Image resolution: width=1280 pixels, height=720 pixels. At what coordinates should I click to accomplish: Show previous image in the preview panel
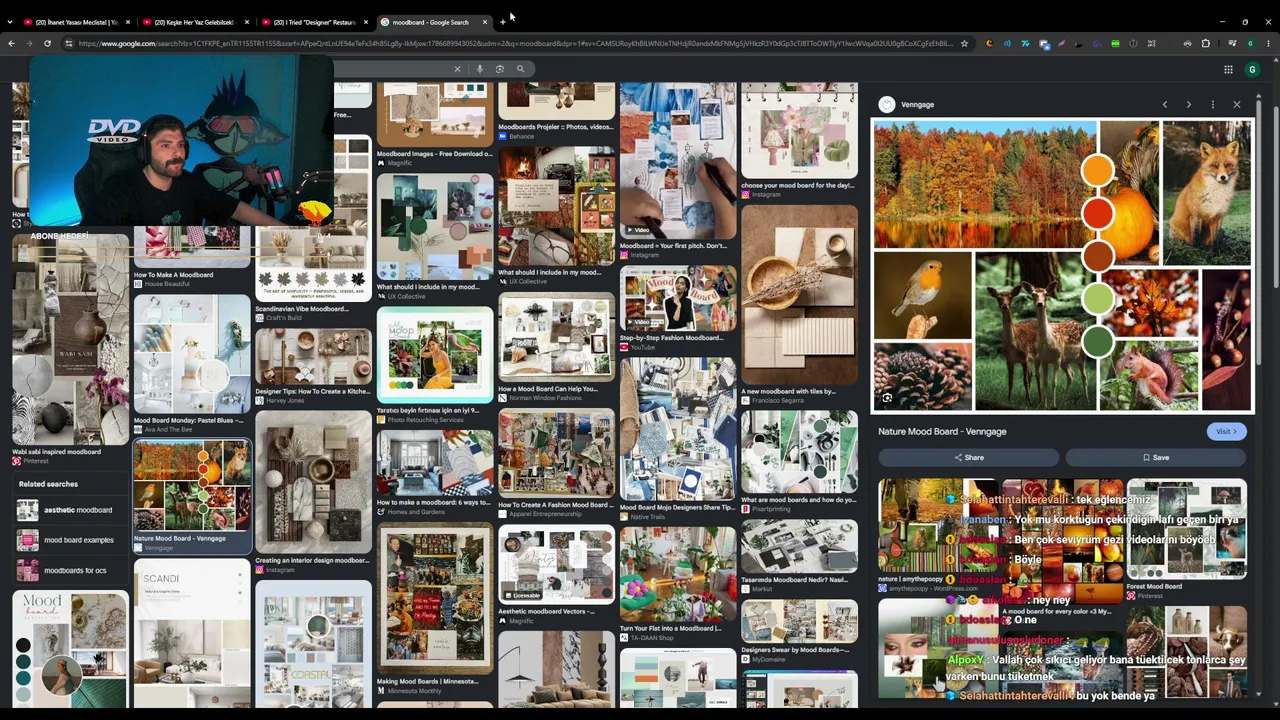click(x=1165, y=104)
